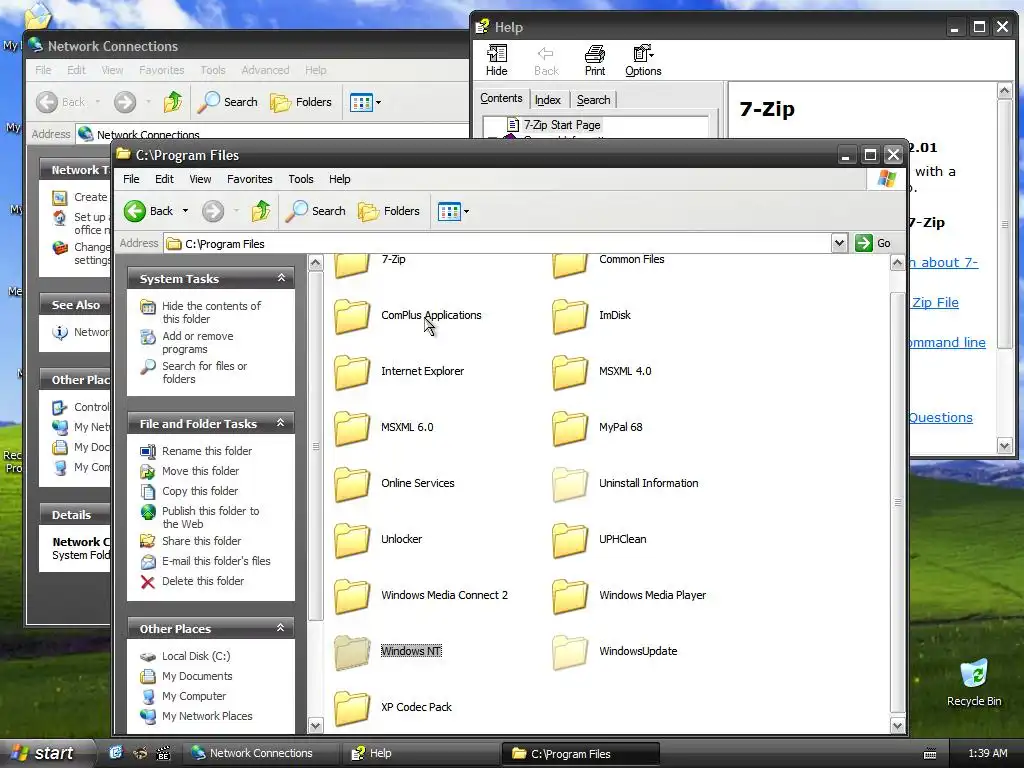The height and width of the screenshot is (768, 1024).
Task: Collapse the System Tasks panel
Action: coord(281,278)
